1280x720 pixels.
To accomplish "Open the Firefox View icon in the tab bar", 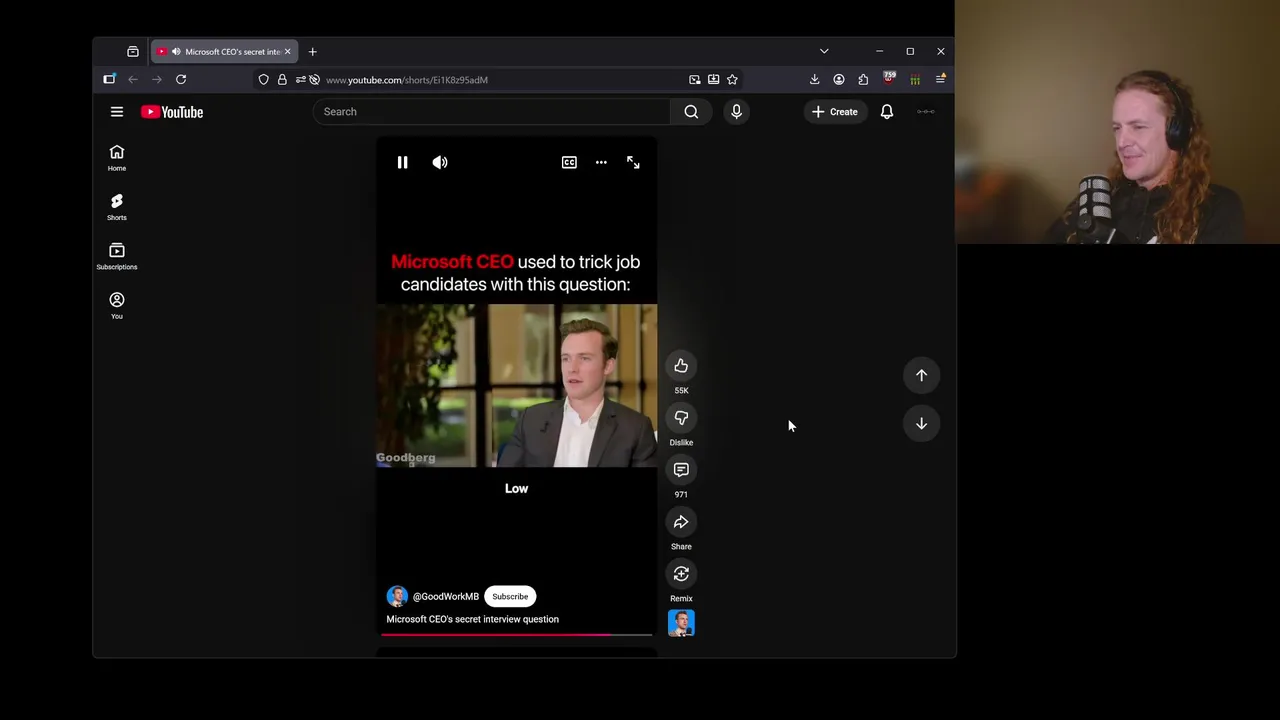I will (133, 51).
